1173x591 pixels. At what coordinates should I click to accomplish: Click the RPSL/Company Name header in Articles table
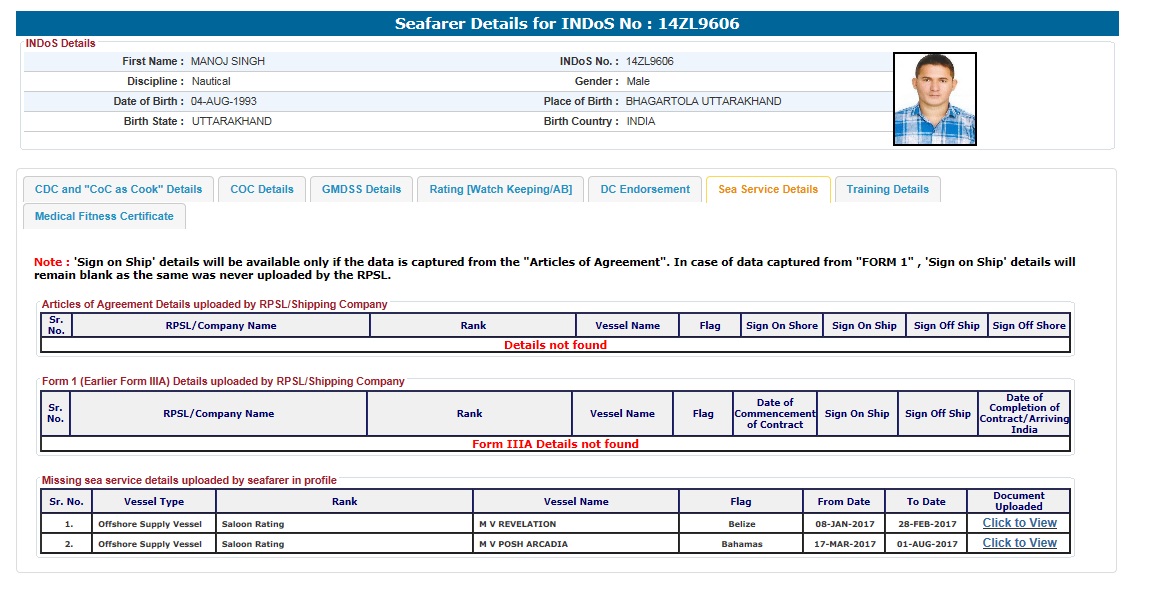[221, 325]
